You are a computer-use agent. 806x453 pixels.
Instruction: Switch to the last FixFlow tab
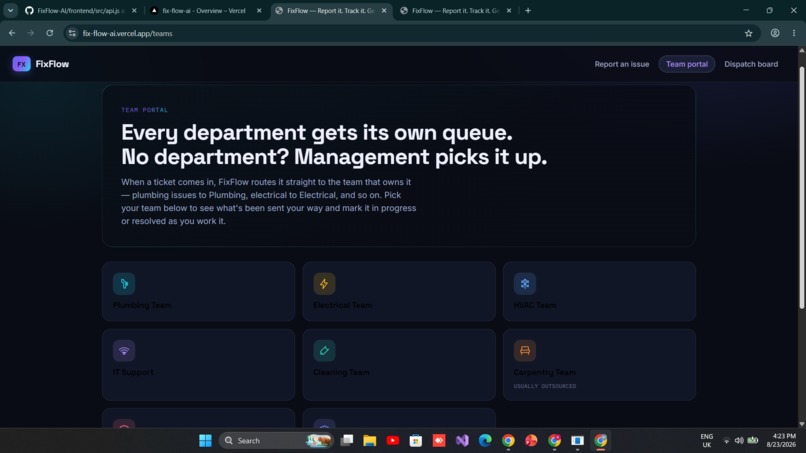tap(455, 11)
